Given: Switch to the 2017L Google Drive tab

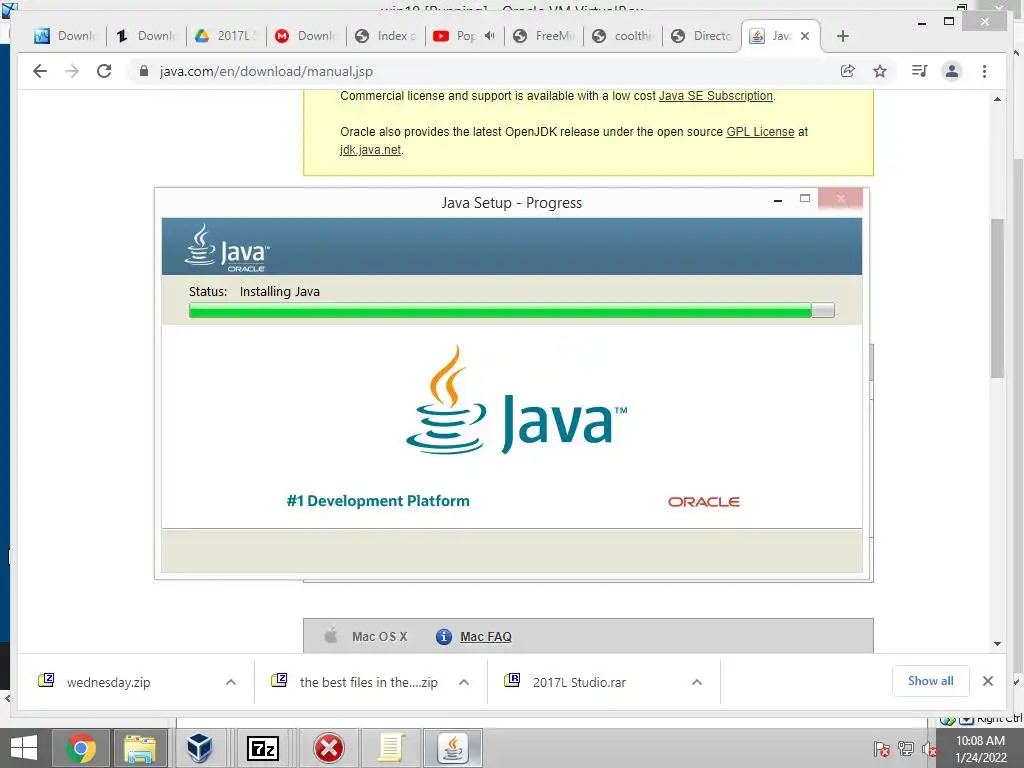Looking at the screenshot, I should (x=226, y=36).
